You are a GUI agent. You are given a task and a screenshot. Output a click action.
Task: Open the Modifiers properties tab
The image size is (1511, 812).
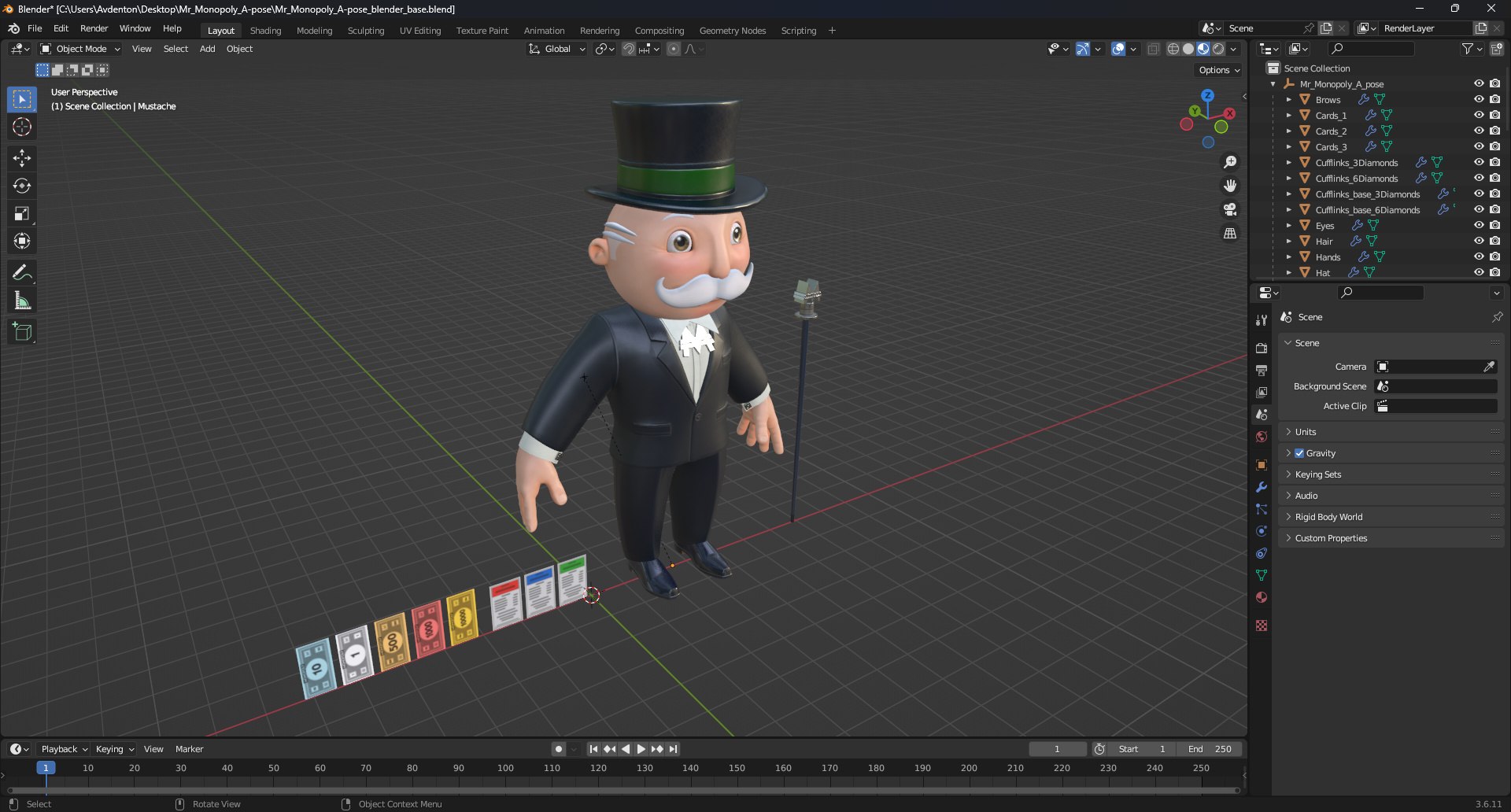1262,487
